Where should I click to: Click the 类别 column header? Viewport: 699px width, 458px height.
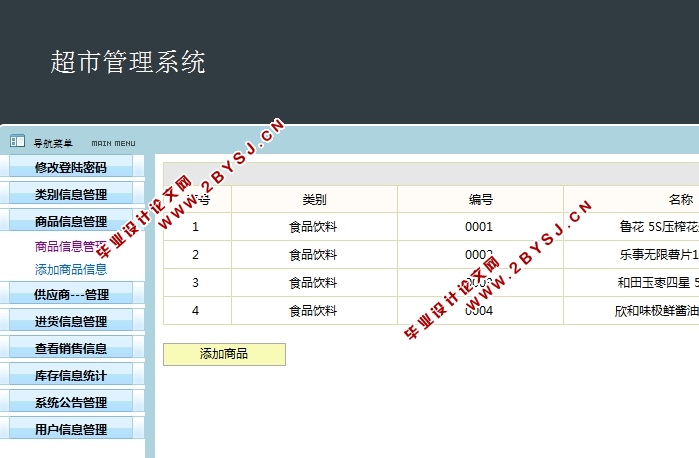pos(314,199)
